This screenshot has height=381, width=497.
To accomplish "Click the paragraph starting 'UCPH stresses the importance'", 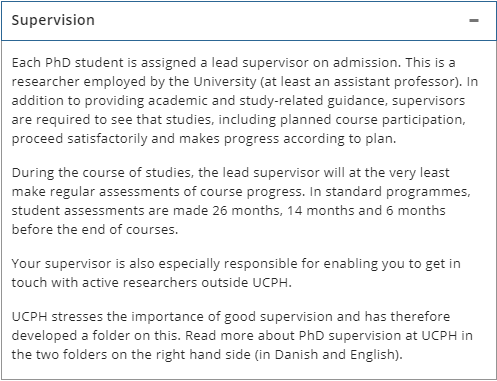I will point(242,335).
